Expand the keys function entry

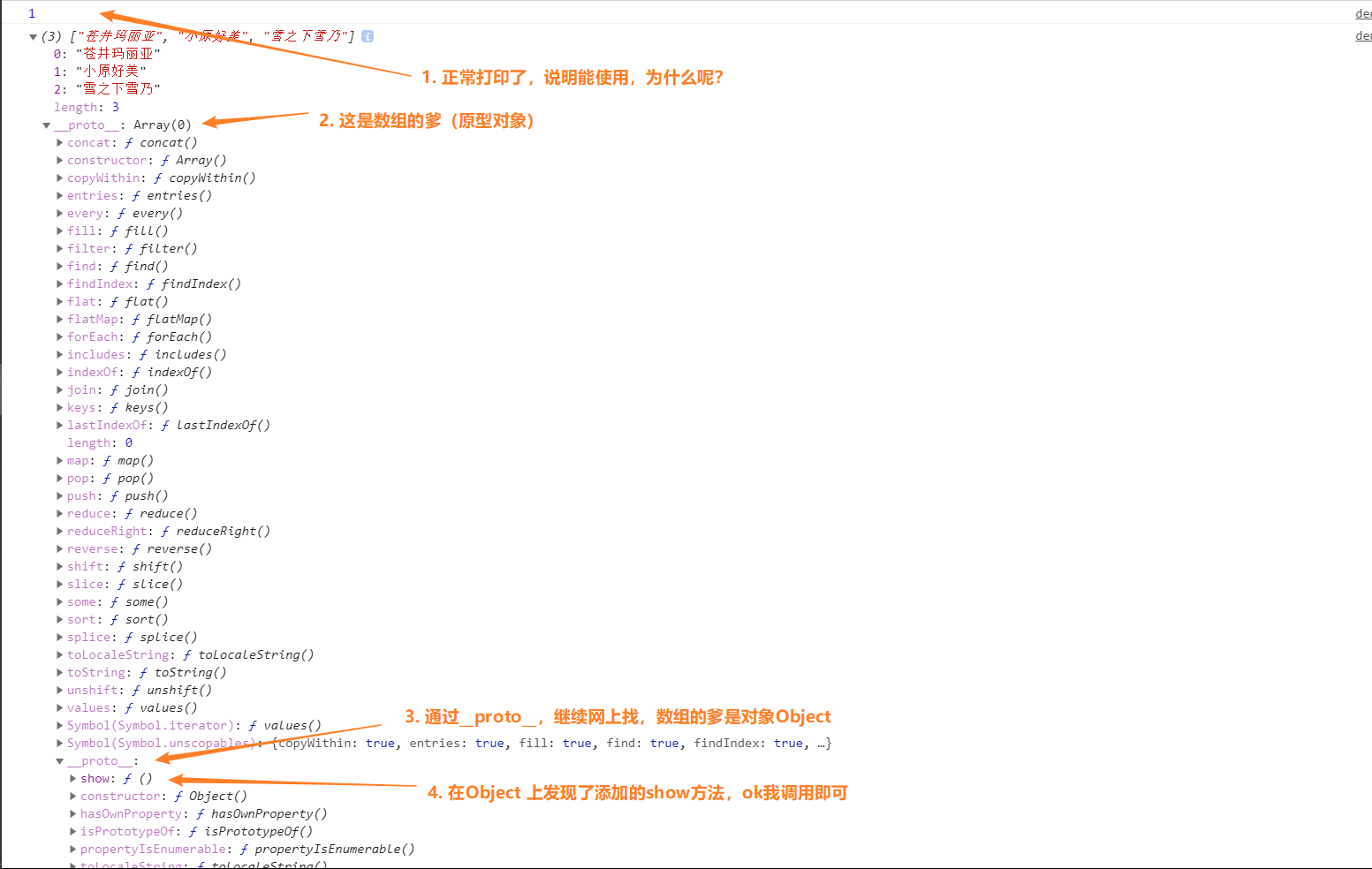coord(59,407)
